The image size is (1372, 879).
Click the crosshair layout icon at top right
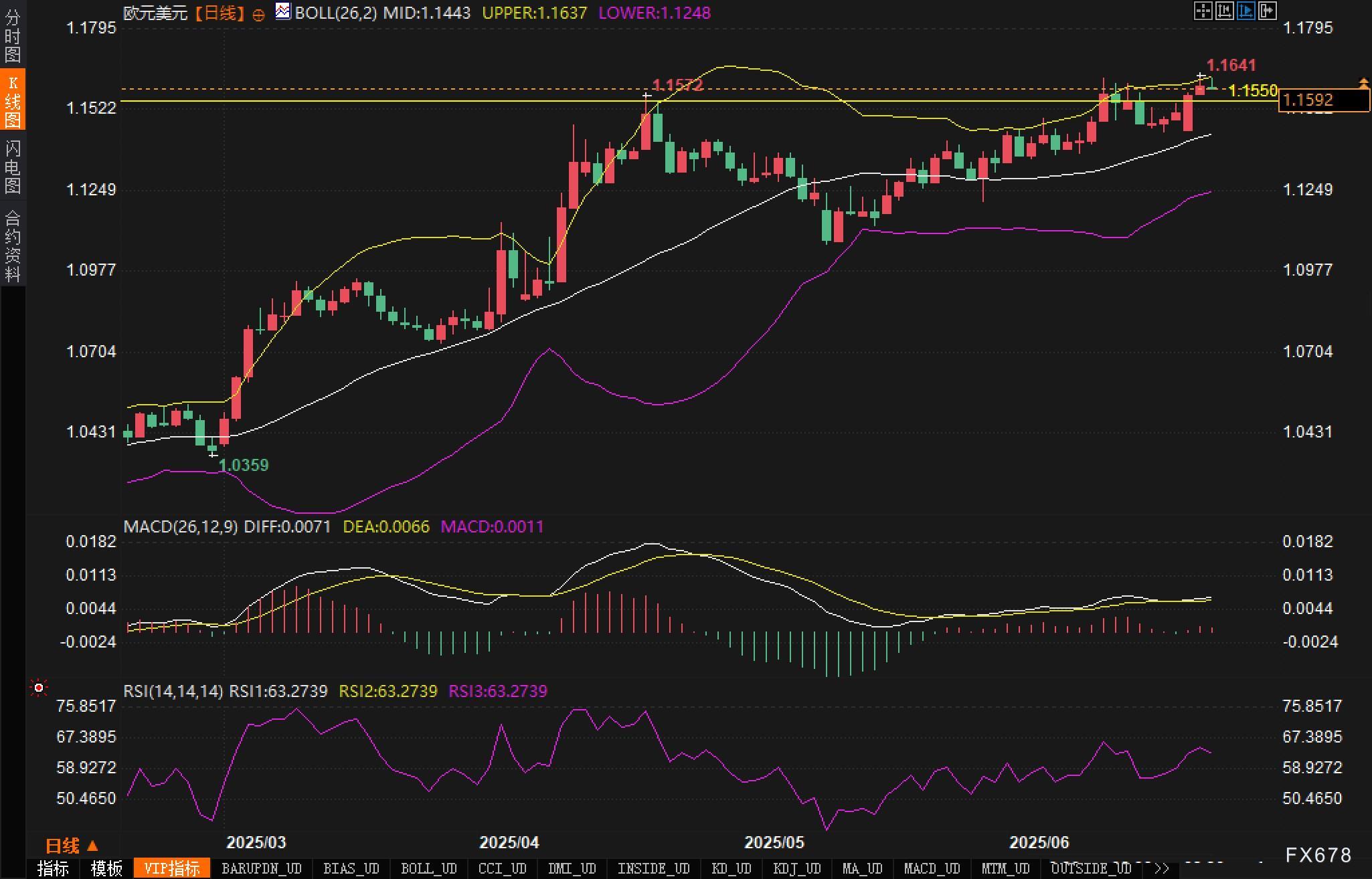coord(1203,11)
